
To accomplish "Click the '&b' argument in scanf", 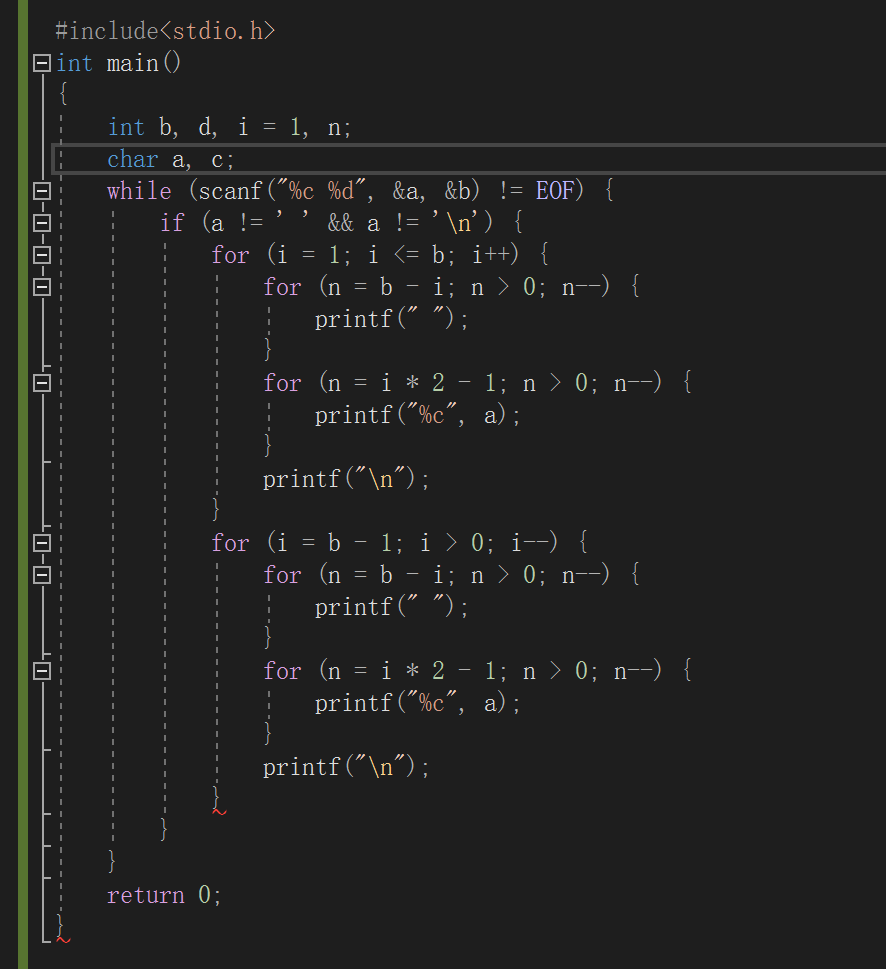I will [x=457, y=192].
